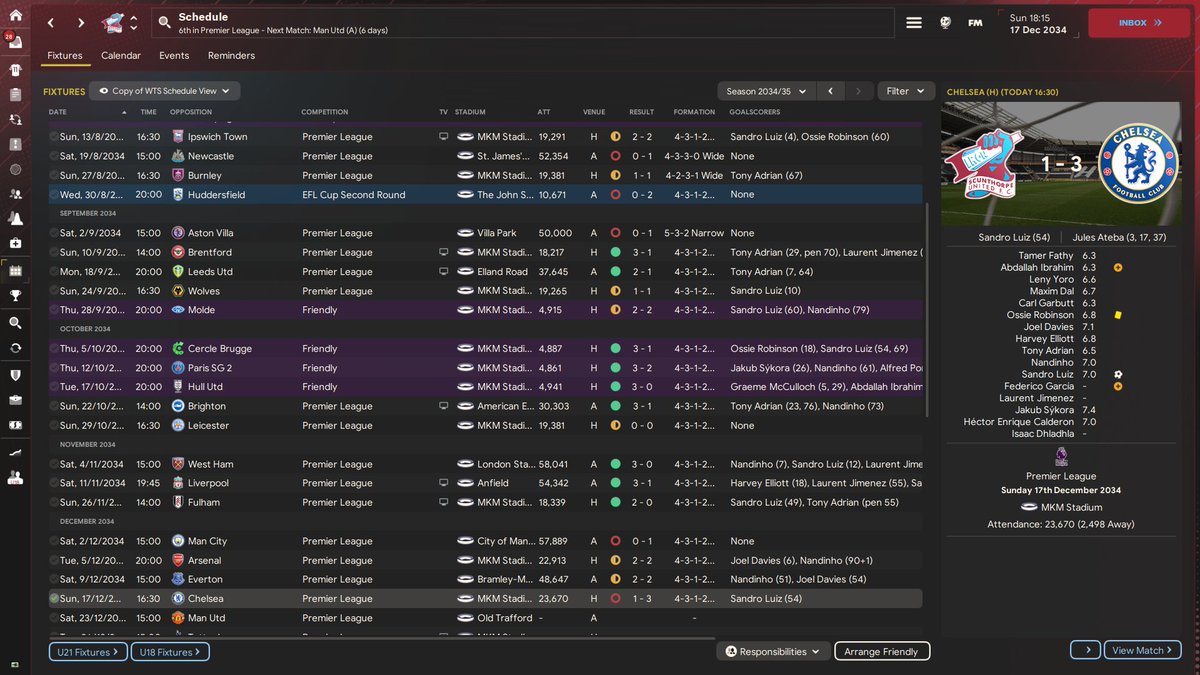Switch to the Events tab

174,56
